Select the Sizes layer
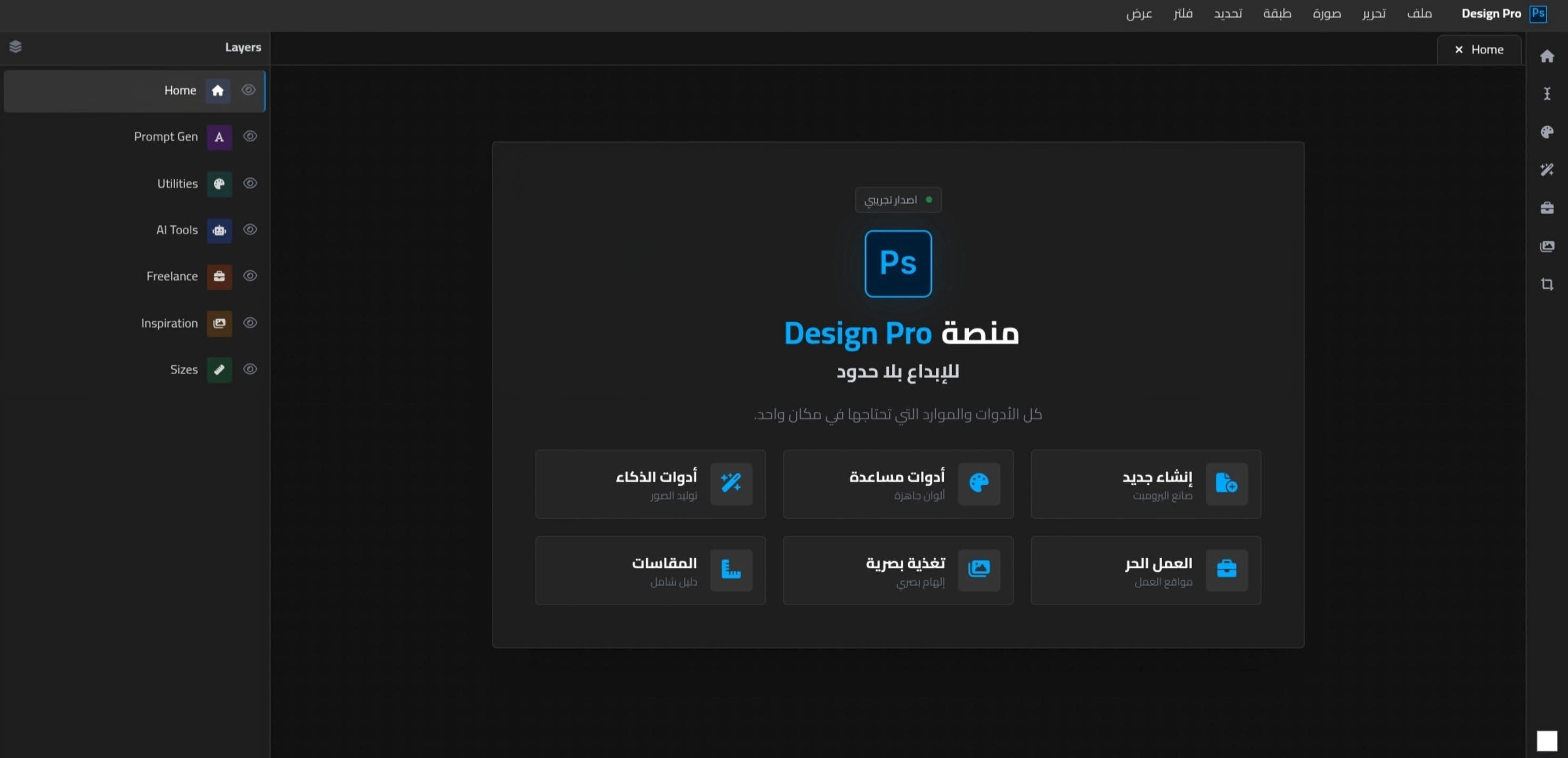The image size is (1568, 758). pos(135,370)
